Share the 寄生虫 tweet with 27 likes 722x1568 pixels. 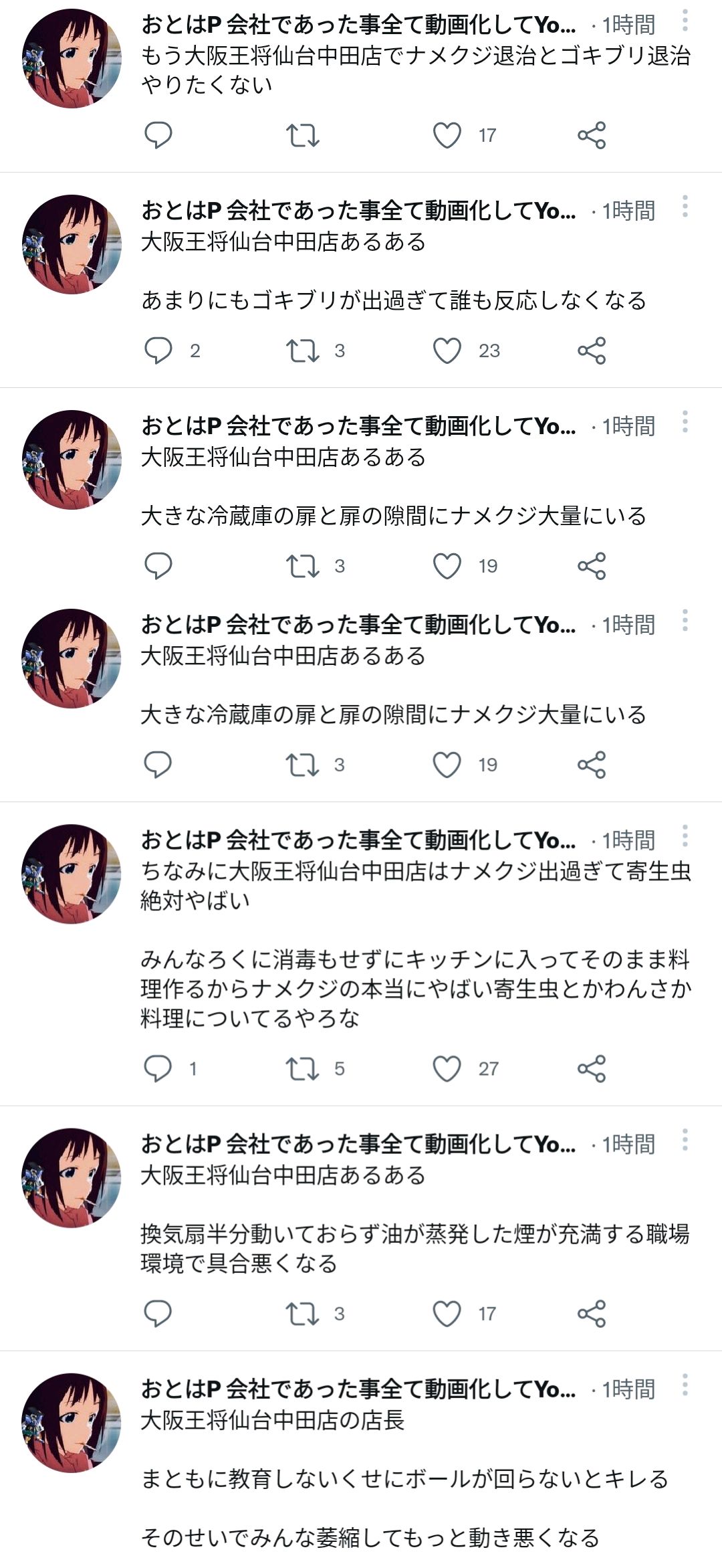pos(592,1068)
